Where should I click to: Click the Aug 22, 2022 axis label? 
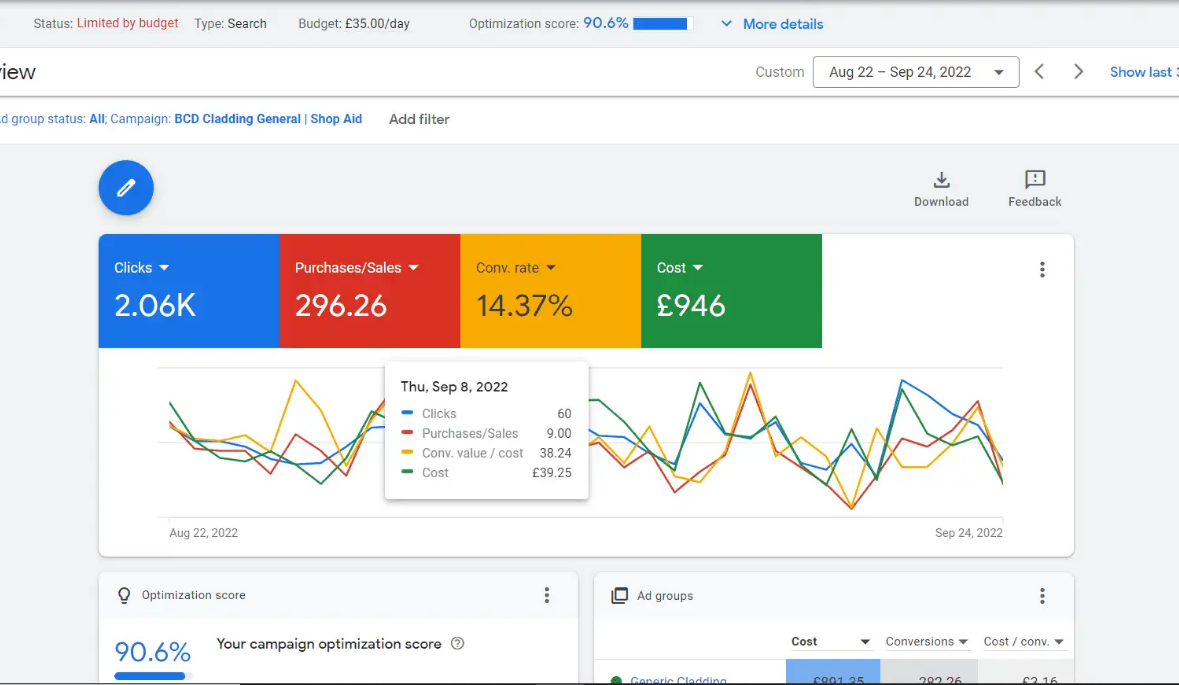pos(203,533)
